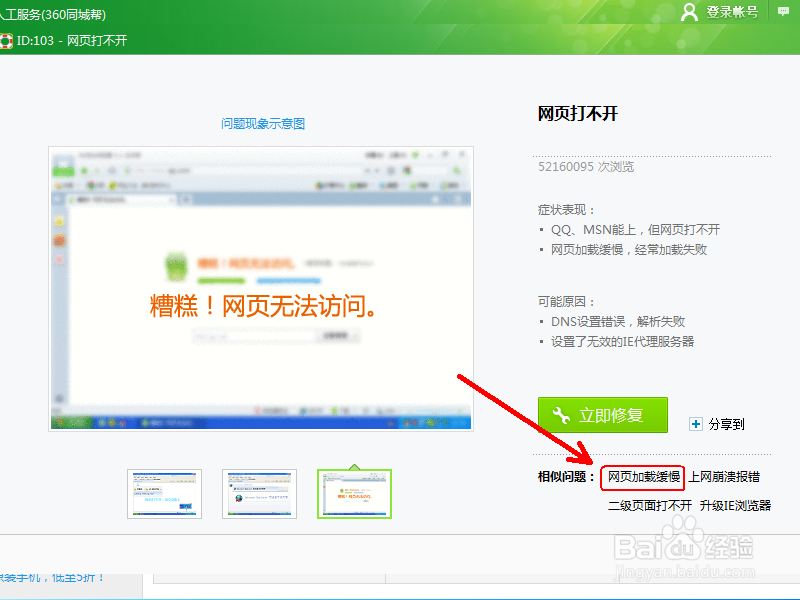Viewport: 800px width, 600px height.
Task: Select the first screenshot thumbnail
Action: click(x=164, y=494)
